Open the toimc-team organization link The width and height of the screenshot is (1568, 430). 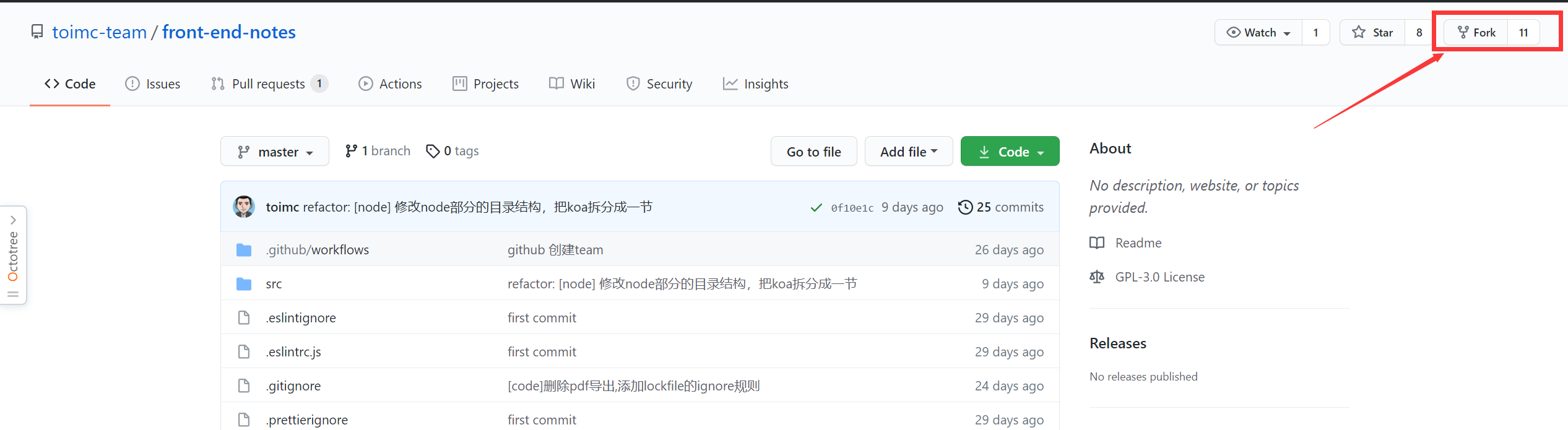[99, 32]
